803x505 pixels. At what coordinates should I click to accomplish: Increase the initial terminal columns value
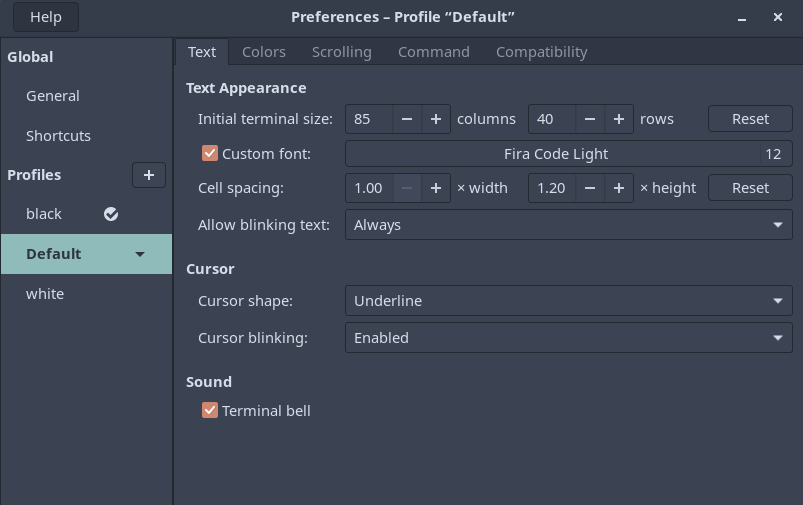tap(436, 119)
